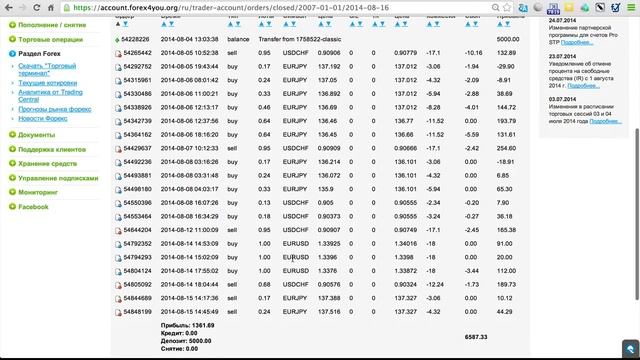This screenshot has height=360, width=640.
Task: Select order number 54794293
Action: [138, 257]
